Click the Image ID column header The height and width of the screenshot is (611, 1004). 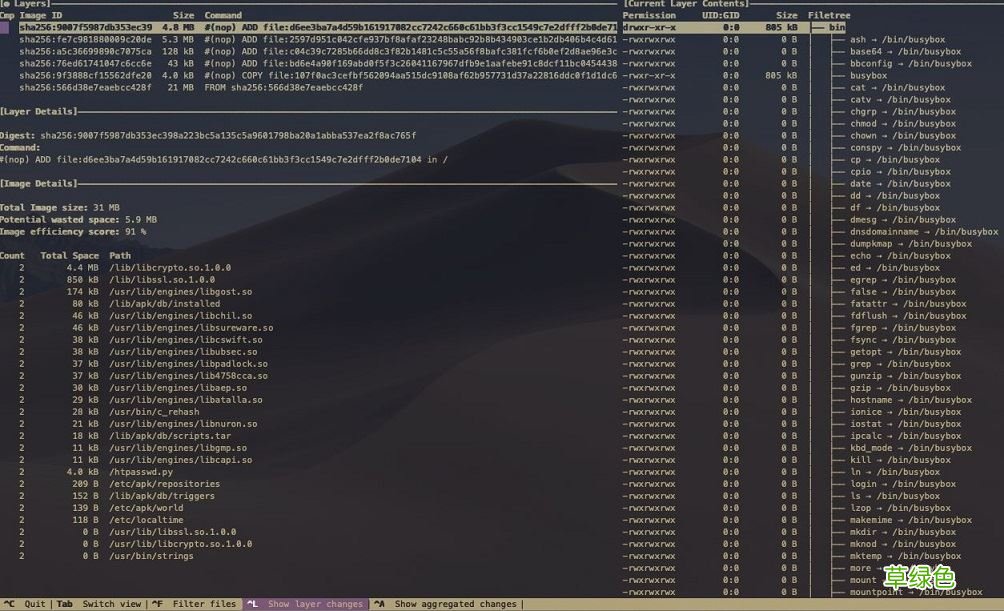pos(41,15)
